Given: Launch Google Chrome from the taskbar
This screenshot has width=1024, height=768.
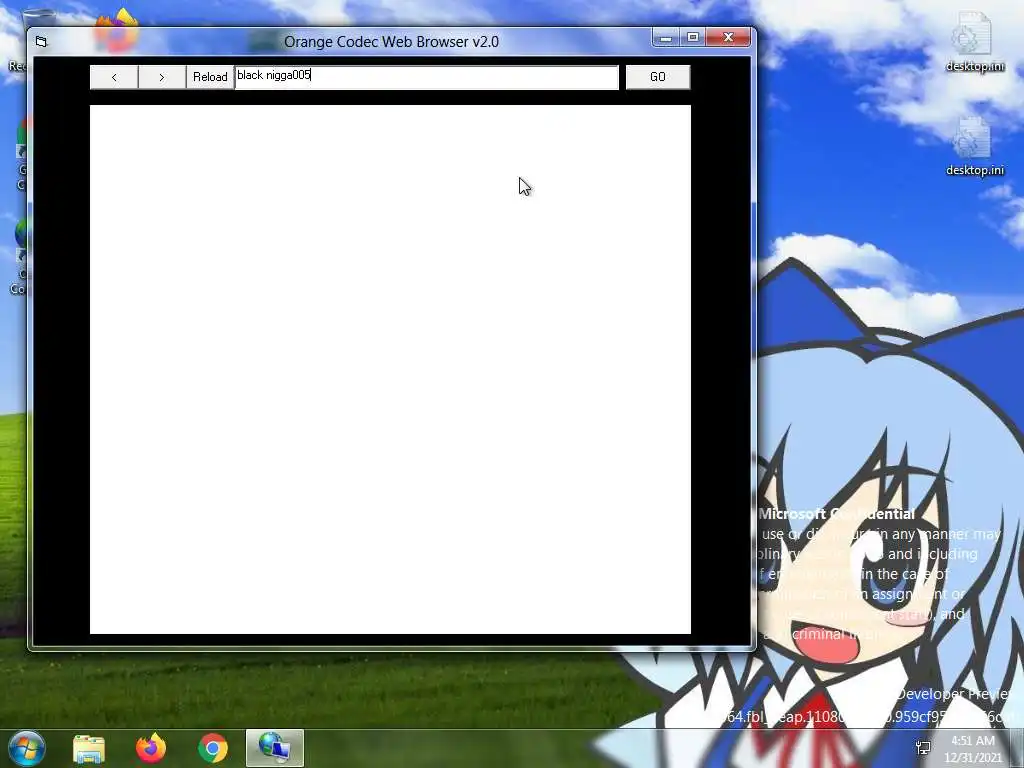Looking at the screenshot, I should click(213, 748).
